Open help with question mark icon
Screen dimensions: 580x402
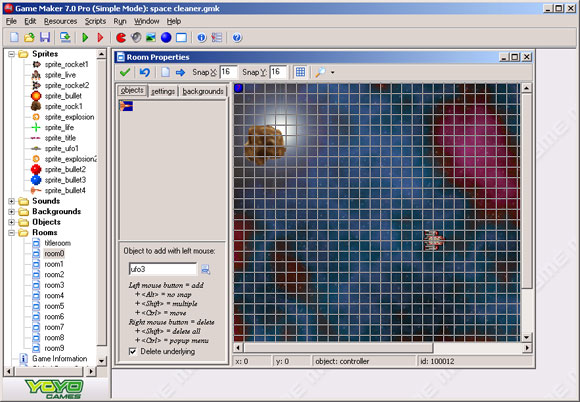(237, 37)
